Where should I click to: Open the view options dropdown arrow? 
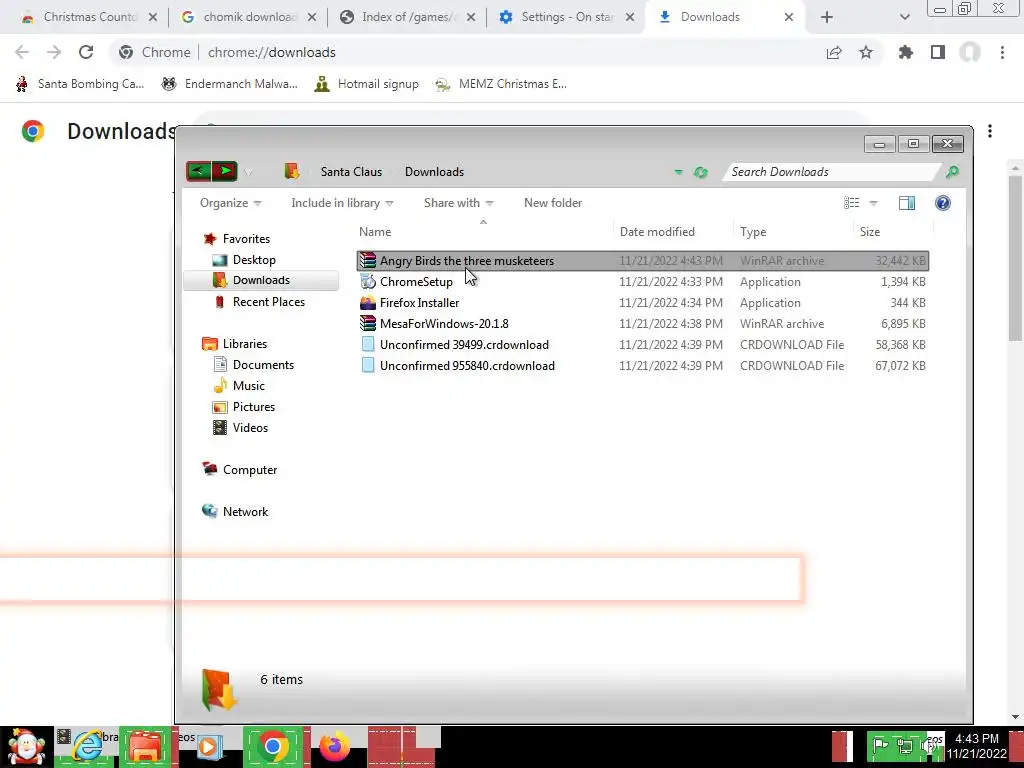[x=873, y=203]
